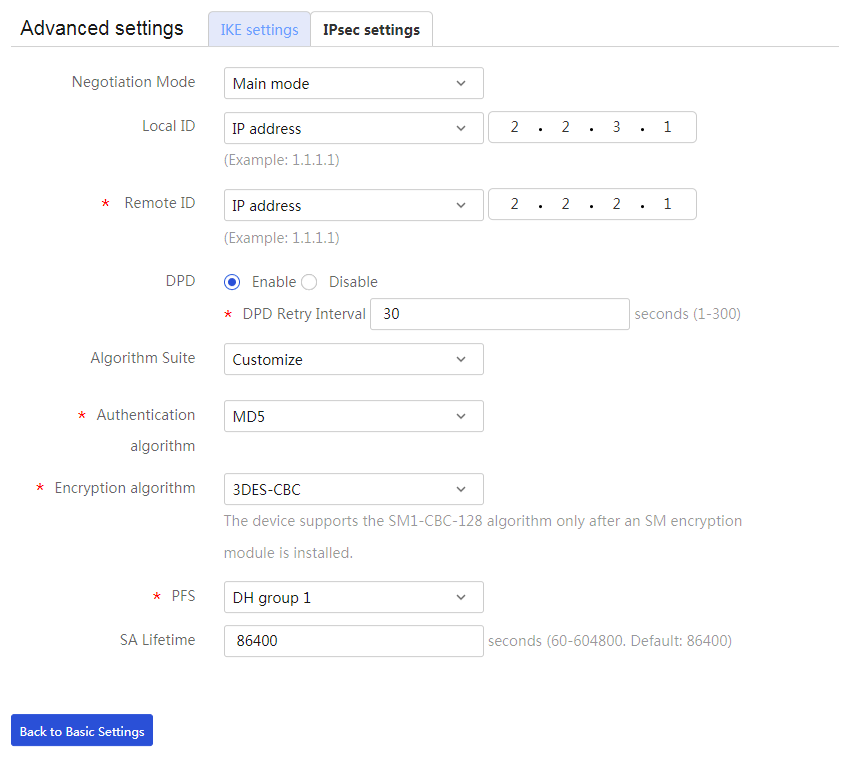Click the Negotiation Mode label

click(134, 82)
